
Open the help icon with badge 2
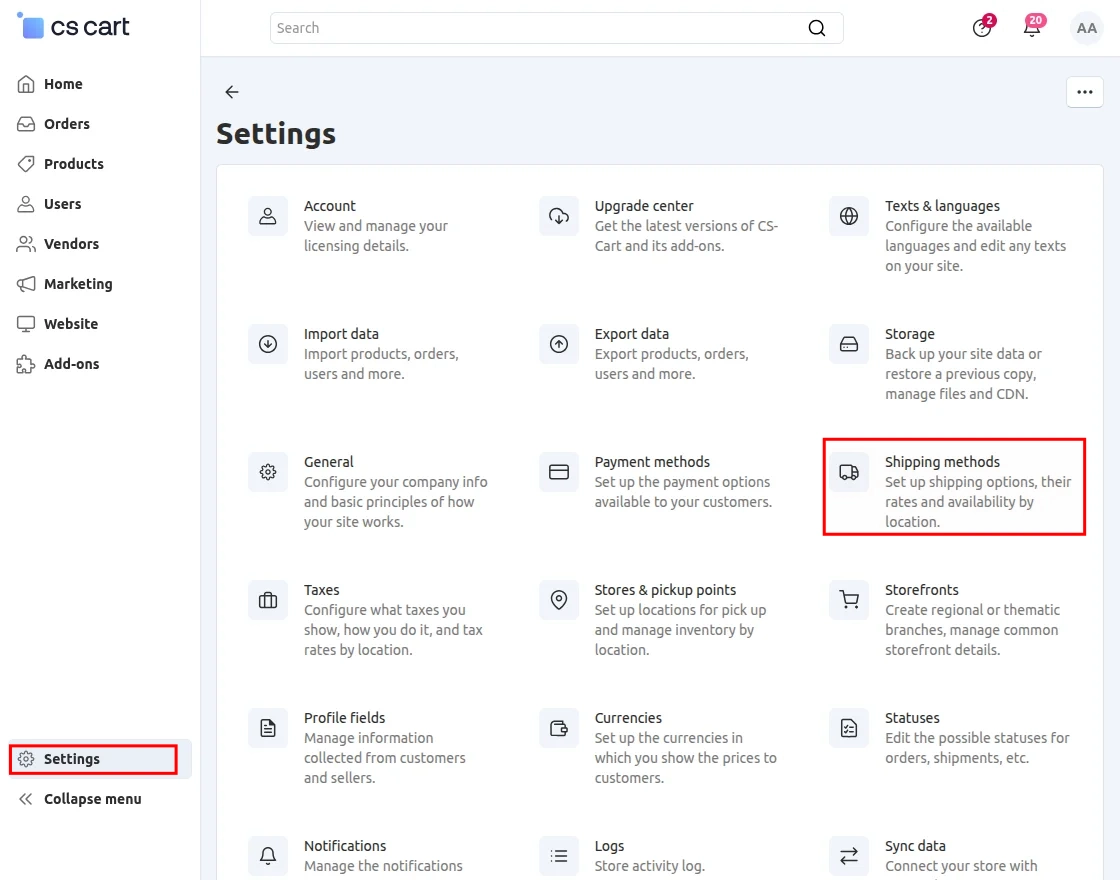tap(982, 27)
